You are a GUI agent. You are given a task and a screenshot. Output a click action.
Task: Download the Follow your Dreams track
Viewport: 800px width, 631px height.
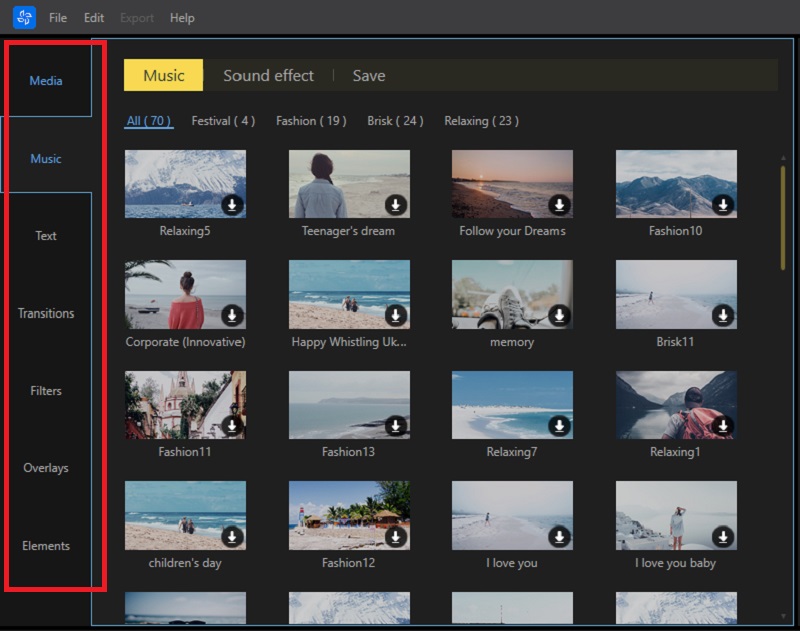(559, 205)
